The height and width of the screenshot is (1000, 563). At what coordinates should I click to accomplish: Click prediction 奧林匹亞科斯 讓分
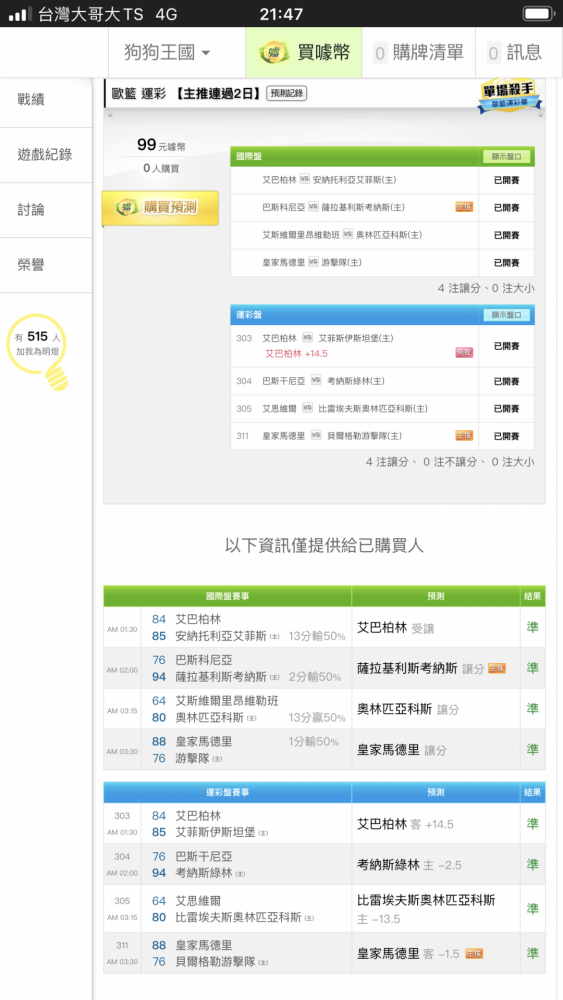(x=408, y=709)
